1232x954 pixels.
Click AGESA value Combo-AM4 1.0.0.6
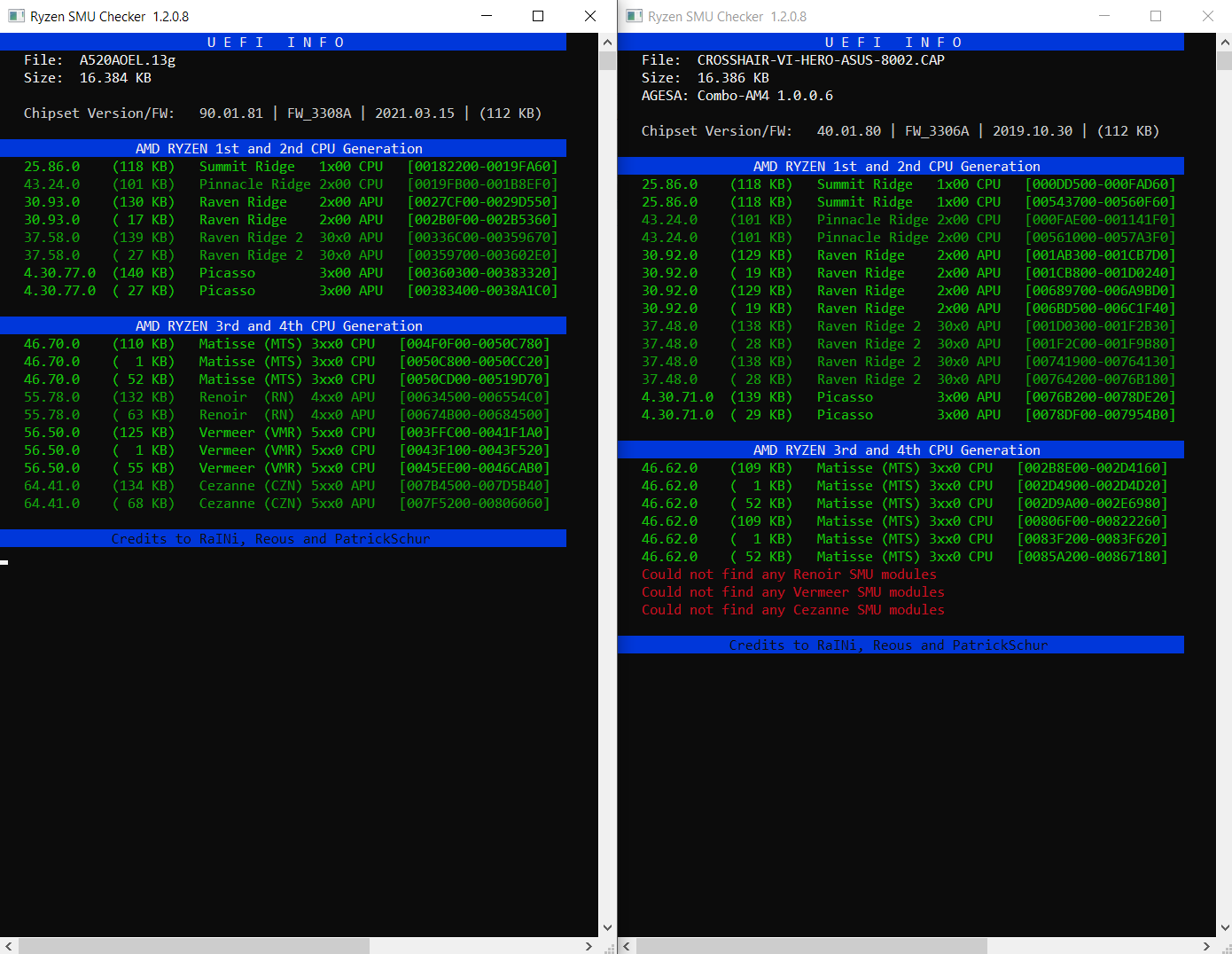tap(765, 96)
